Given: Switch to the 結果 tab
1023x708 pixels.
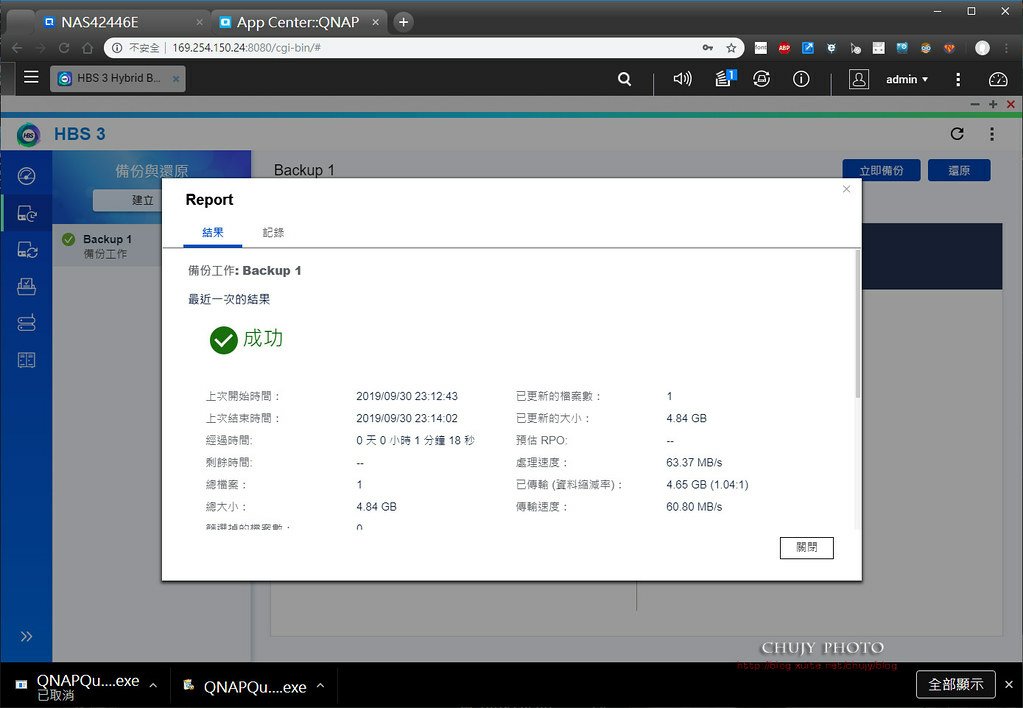Looking at the screenshot, I should point(213,232).
